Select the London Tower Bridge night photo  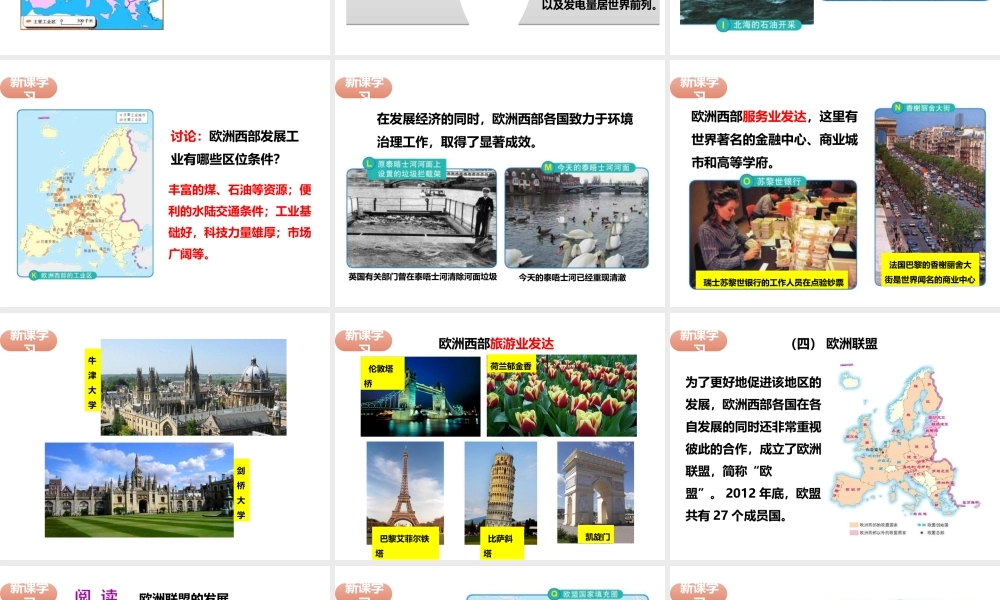(420, 397)
